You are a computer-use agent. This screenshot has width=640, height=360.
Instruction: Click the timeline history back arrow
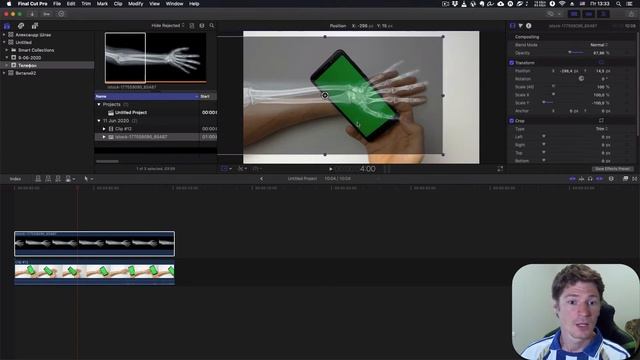pos(262,178)
